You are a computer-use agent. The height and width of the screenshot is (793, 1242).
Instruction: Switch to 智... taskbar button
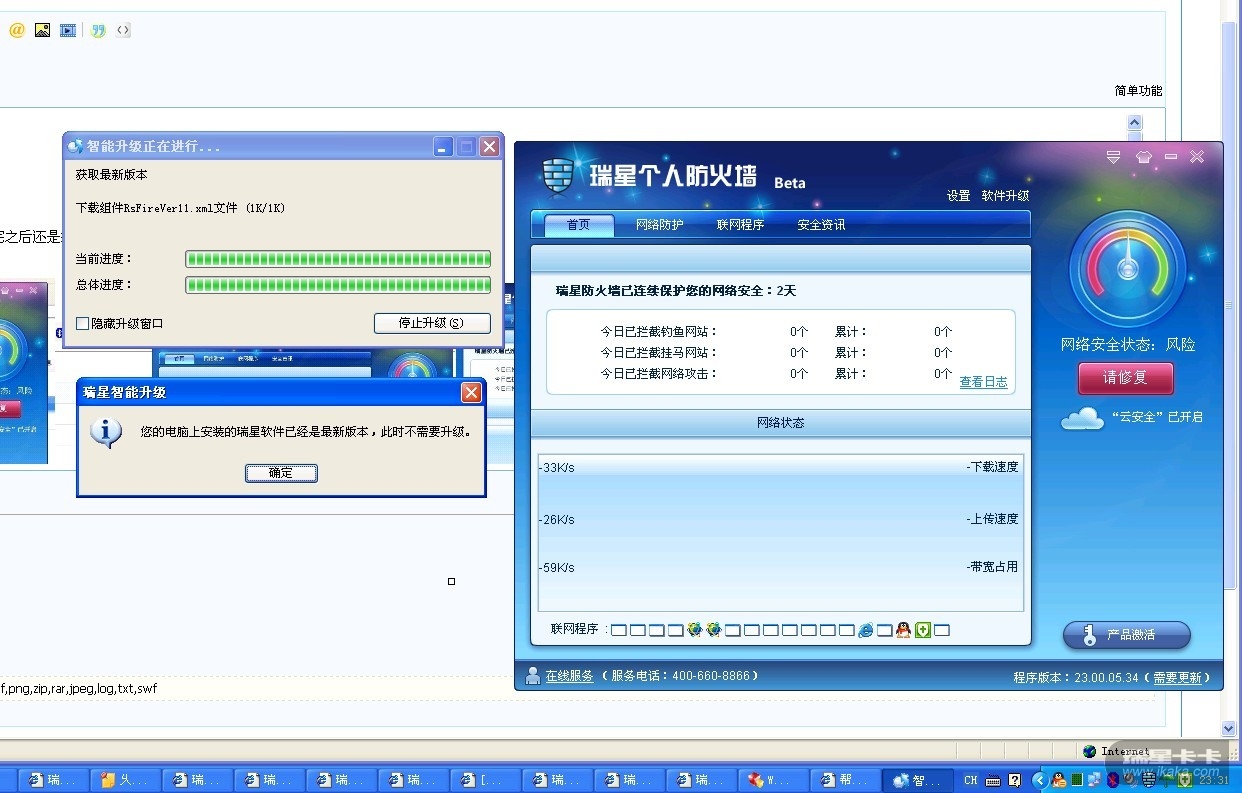(x=919, y=780)
